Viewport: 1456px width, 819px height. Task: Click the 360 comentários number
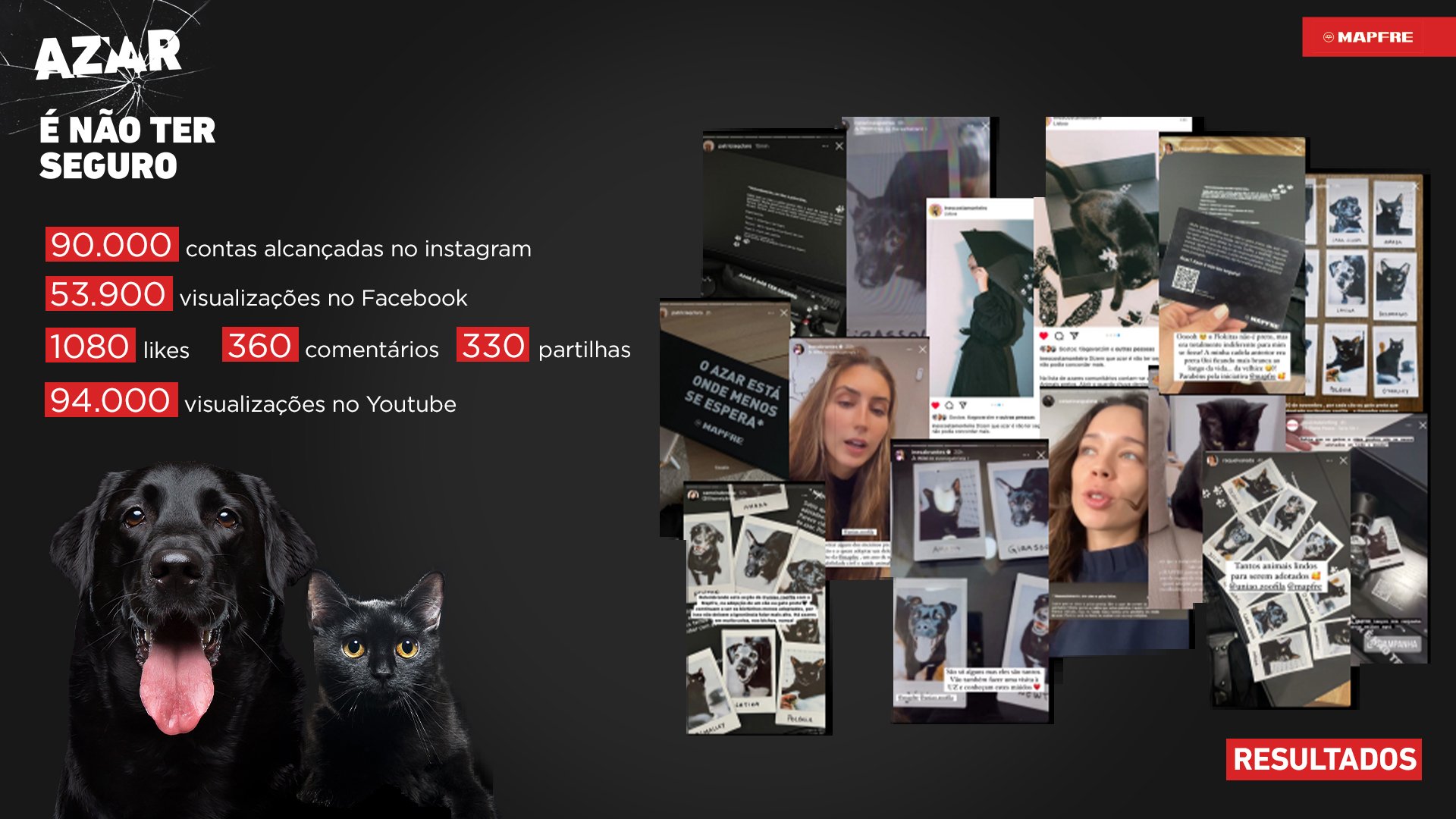[x=259, y=346]
